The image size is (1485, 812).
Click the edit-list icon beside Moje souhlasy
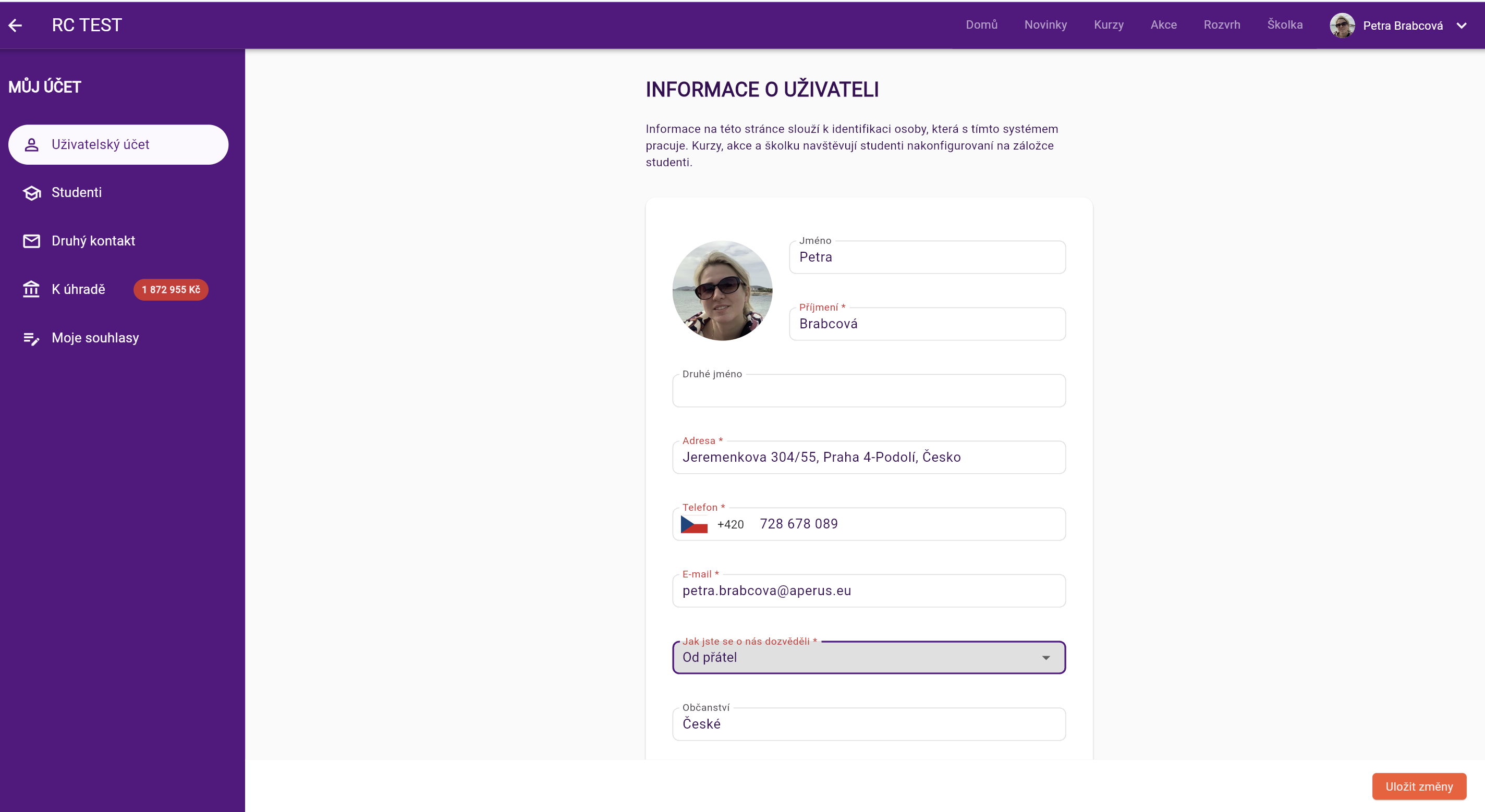click(x=32, y=338)
